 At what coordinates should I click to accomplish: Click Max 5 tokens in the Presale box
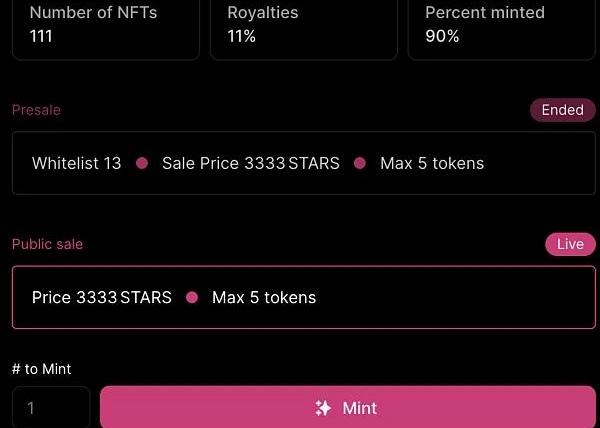click(432, 163)
